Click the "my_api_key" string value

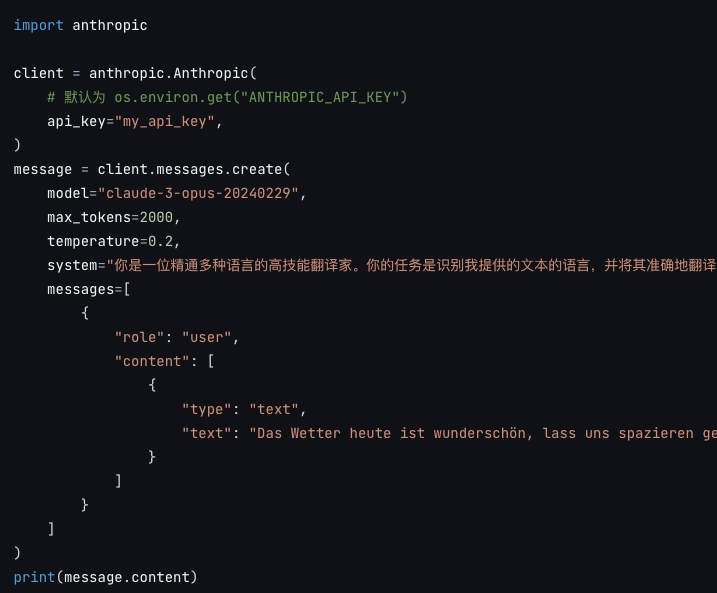[x=164, y=122]
